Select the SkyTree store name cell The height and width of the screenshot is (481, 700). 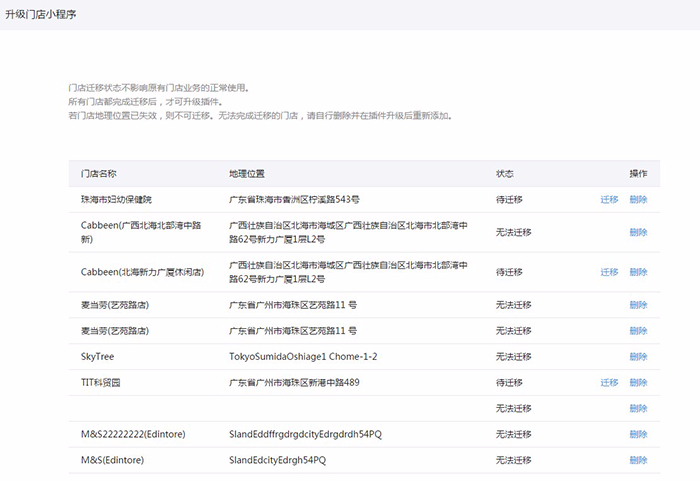pyautogui.click(x=100, y=357)
